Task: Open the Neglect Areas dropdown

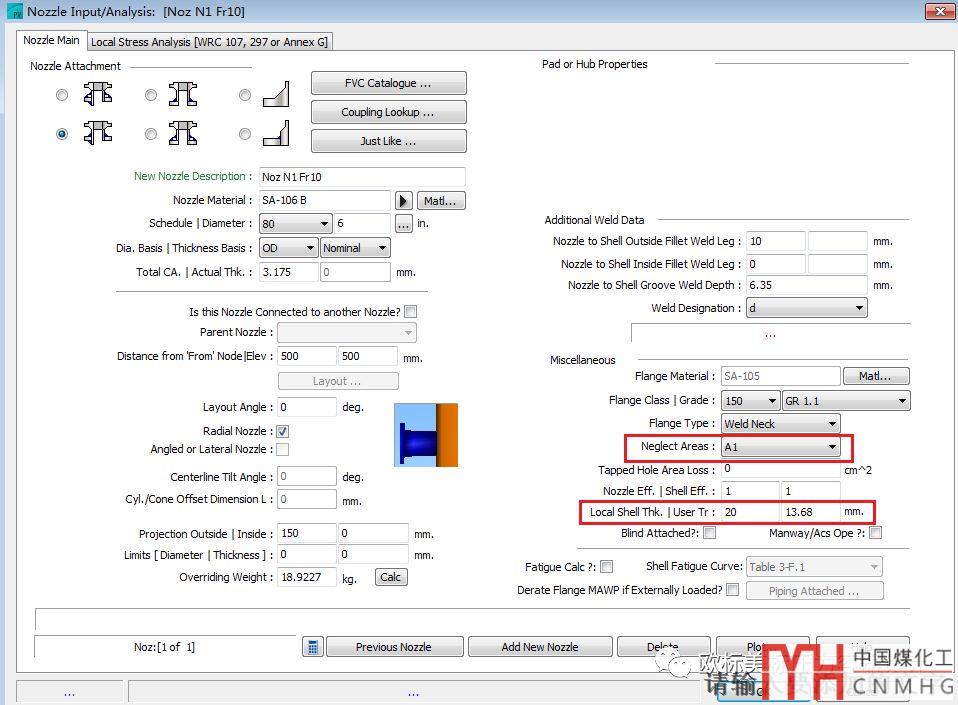Action: (x=780, y=447)
